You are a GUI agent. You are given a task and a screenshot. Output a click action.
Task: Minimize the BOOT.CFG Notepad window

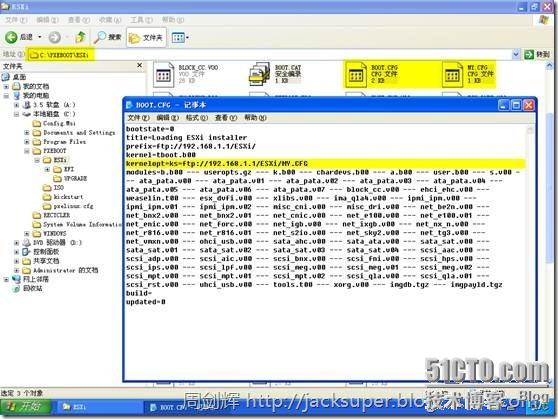click(x=503, y=105)
